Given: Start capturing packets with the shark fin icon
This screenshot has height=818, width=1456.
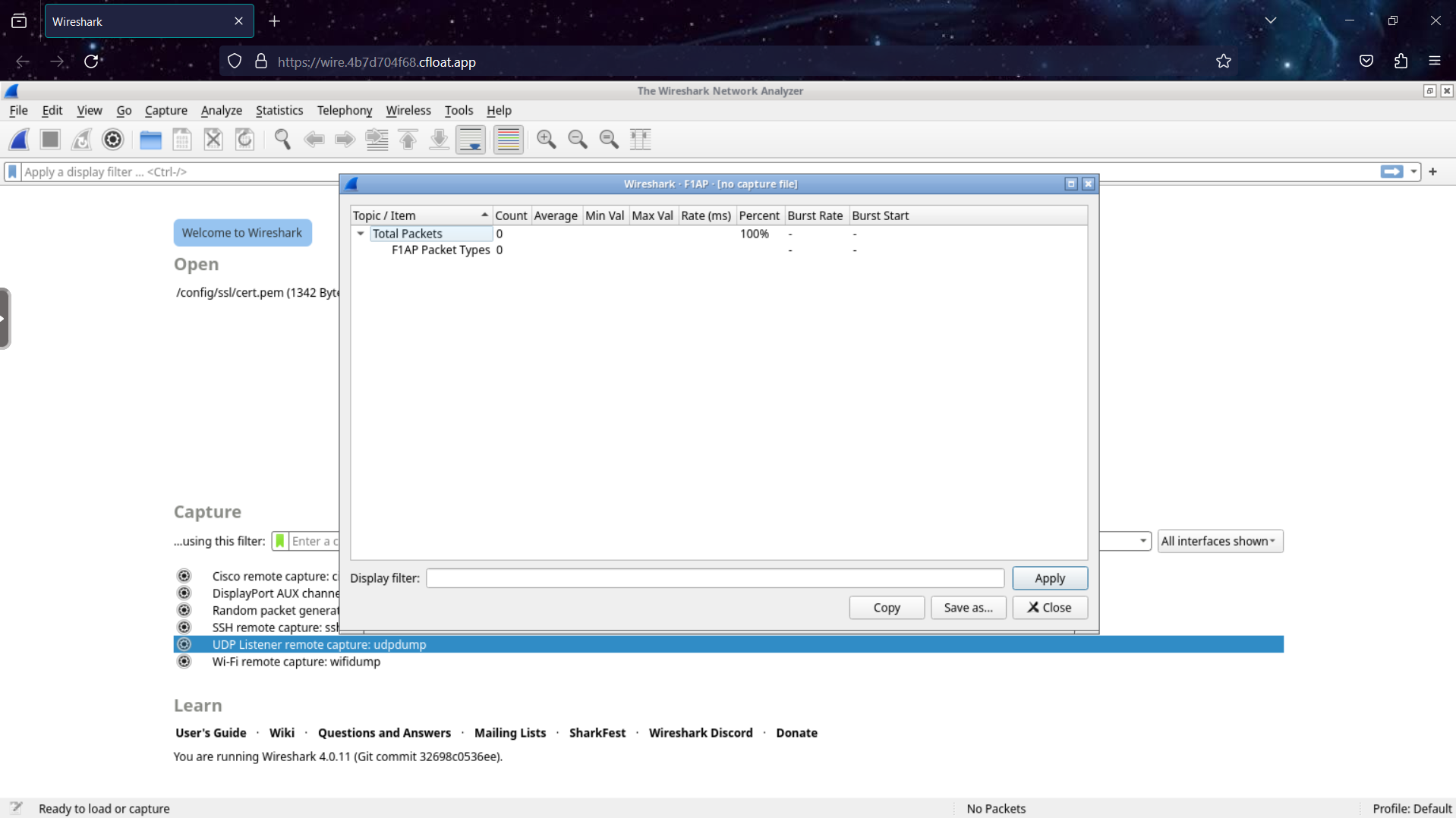Looking at the screenshot, I should pos(19,140).
